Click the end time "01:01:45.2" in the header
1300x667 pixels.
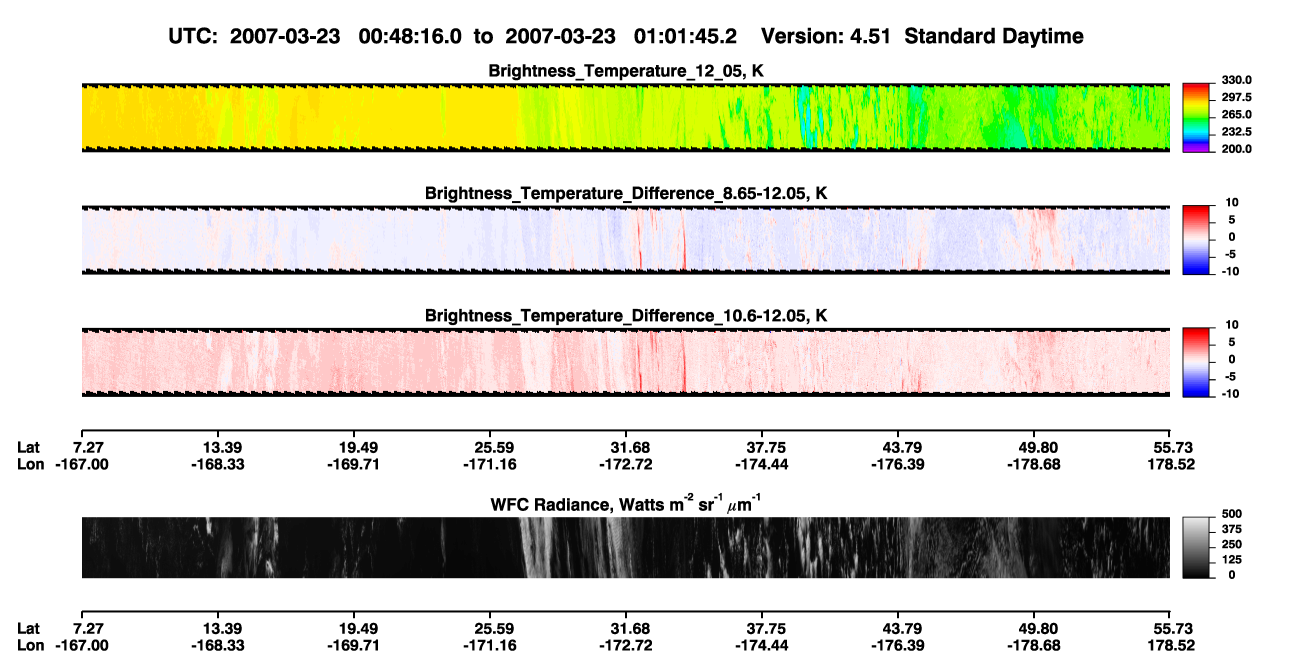(686, 36)
